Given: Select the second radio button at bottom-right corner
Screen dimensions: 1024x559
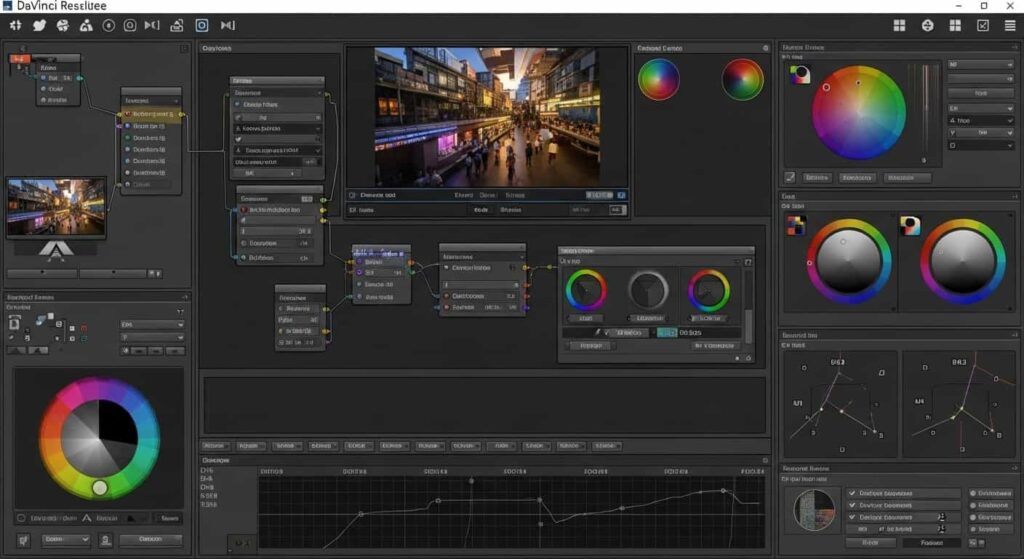Looking at the screenshot, I should tap(972, 505).
